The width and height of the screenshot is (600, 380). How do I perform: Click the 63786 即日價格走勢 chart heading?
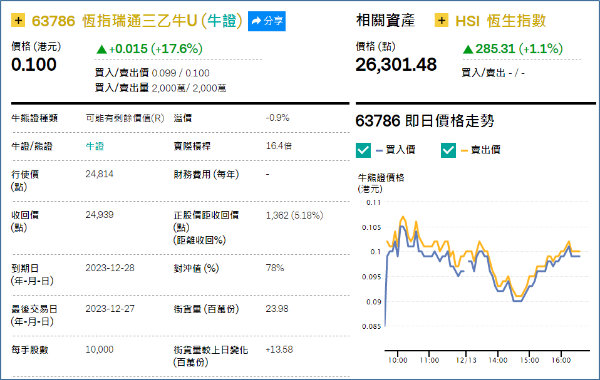click(425, 121)
